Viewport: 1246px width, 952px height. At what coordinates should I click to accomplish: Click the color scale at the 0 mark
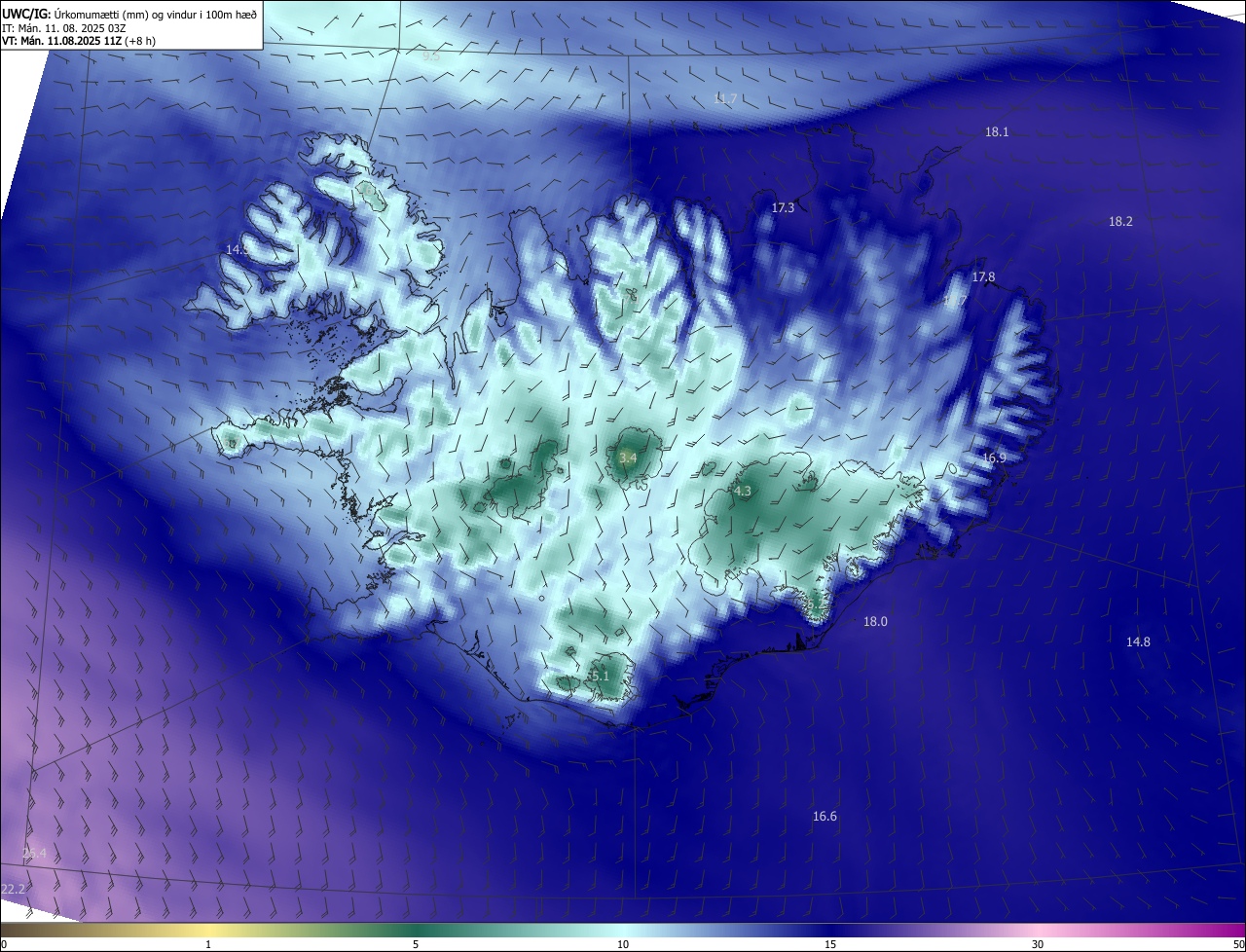[3, 944]
